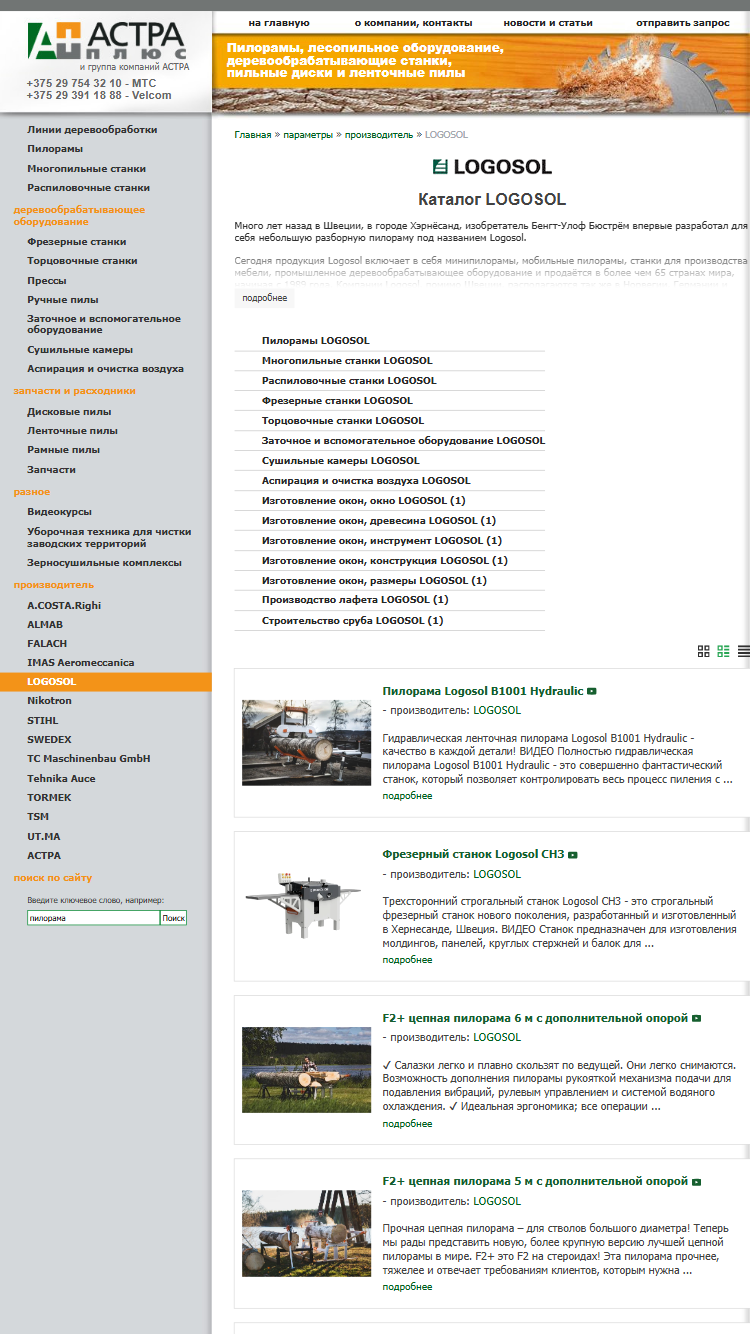750x1334 pixels.
Task: Select manufacturer 'A.COSTA.Righi'
Action: click(x=64, y=606)
